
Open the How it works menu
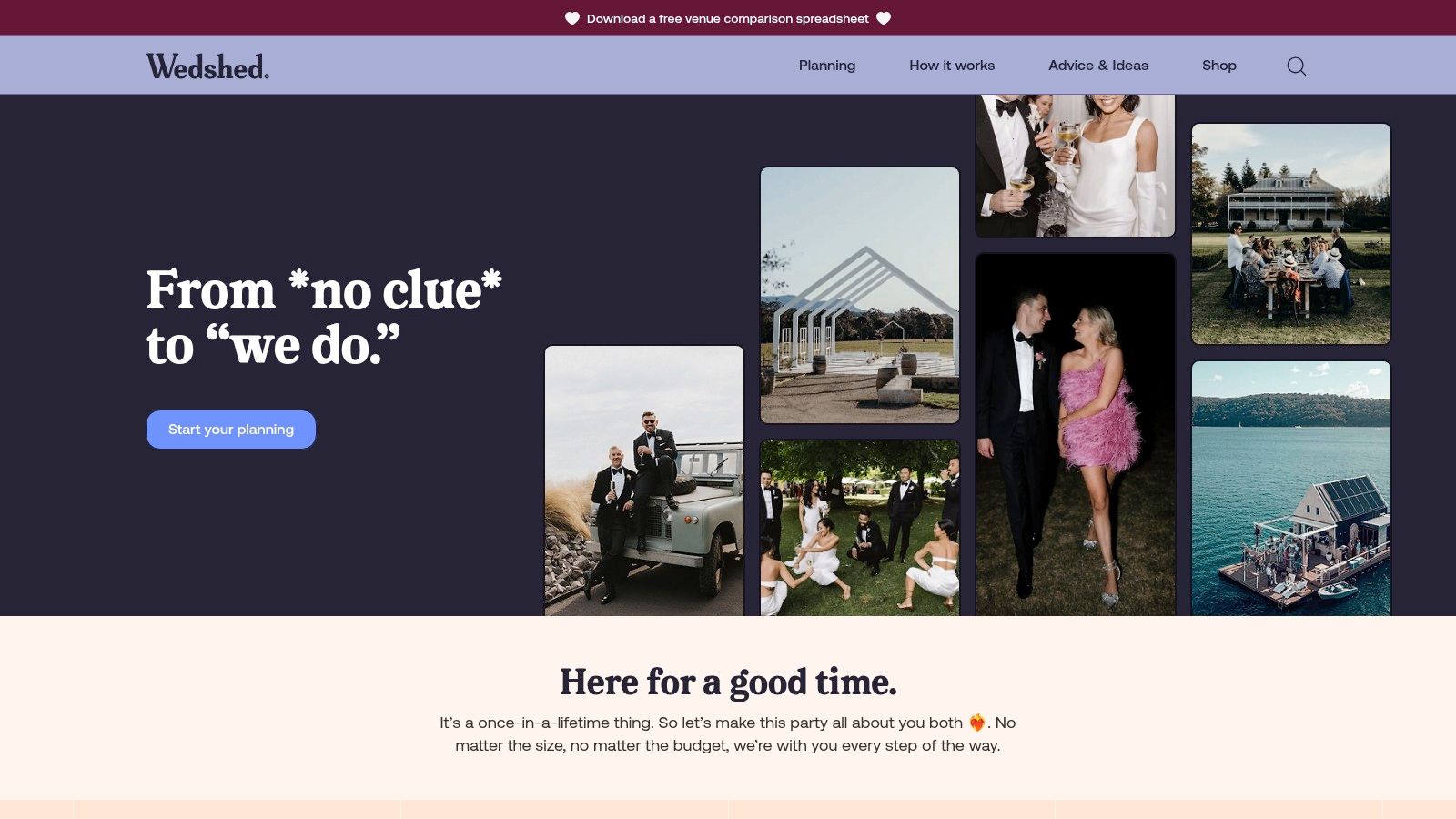tap(951, 66)
